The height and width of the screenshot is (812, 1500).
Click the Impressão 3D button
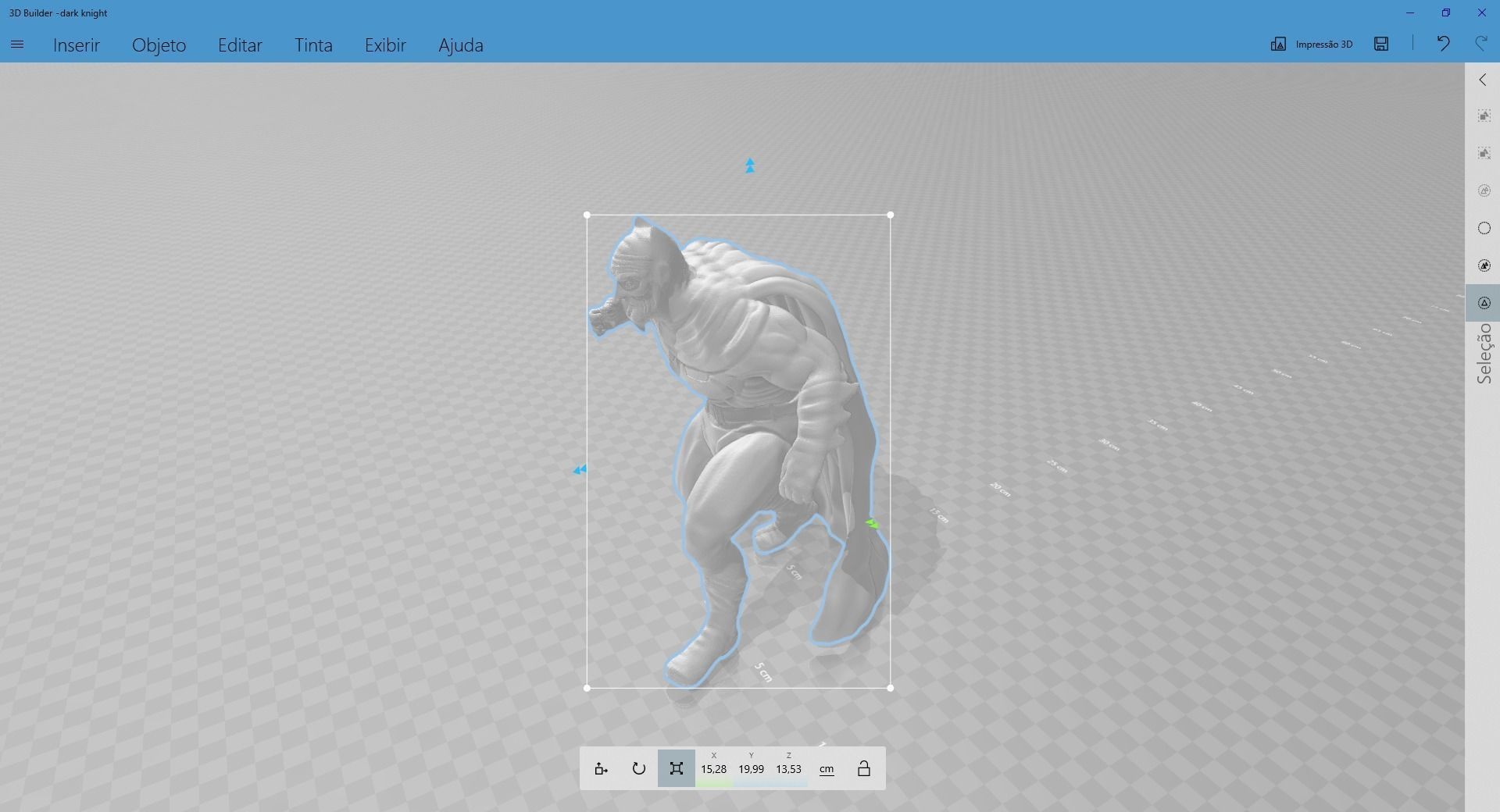click(x=1312, y=45)
